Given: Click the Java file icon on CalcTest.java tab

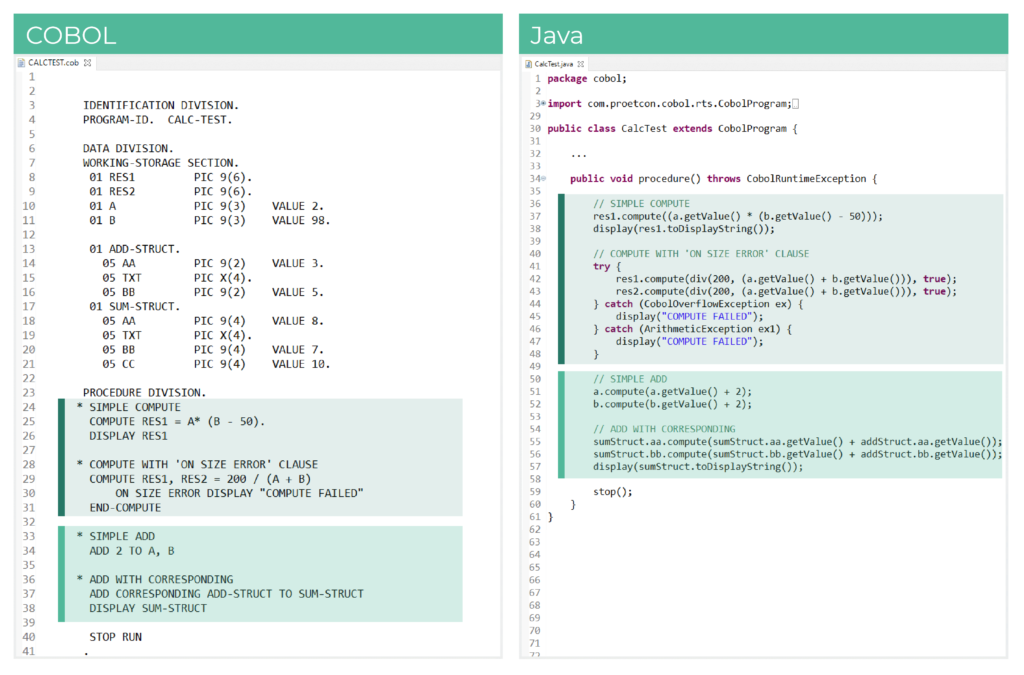Looking at the screenshot, I should click(527, 61).
